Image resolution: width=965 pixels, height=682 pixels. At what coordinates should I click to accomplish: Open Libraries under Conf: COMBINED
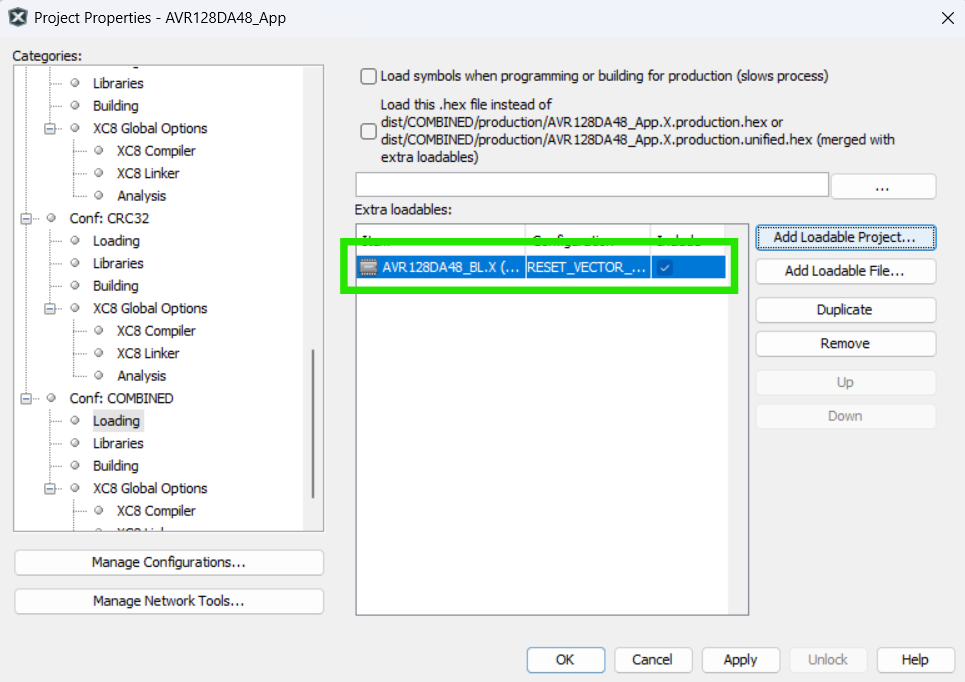[118, 443]
